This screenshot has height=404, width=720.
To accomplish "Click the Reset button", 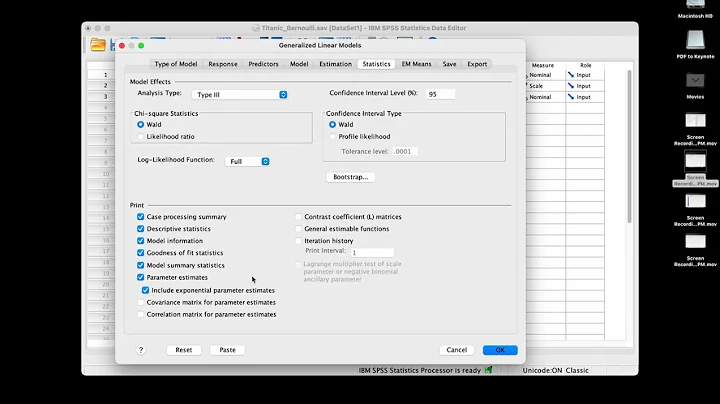I will [184, 350].
